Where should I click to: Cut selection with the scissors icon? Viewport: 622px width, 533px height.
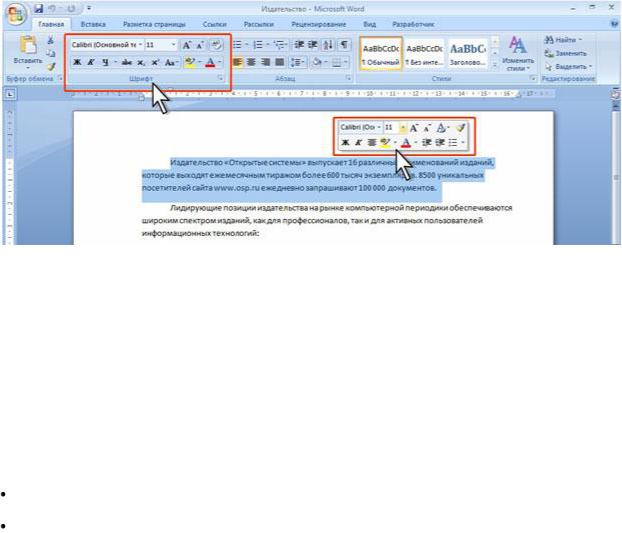(x=50, y=40)
